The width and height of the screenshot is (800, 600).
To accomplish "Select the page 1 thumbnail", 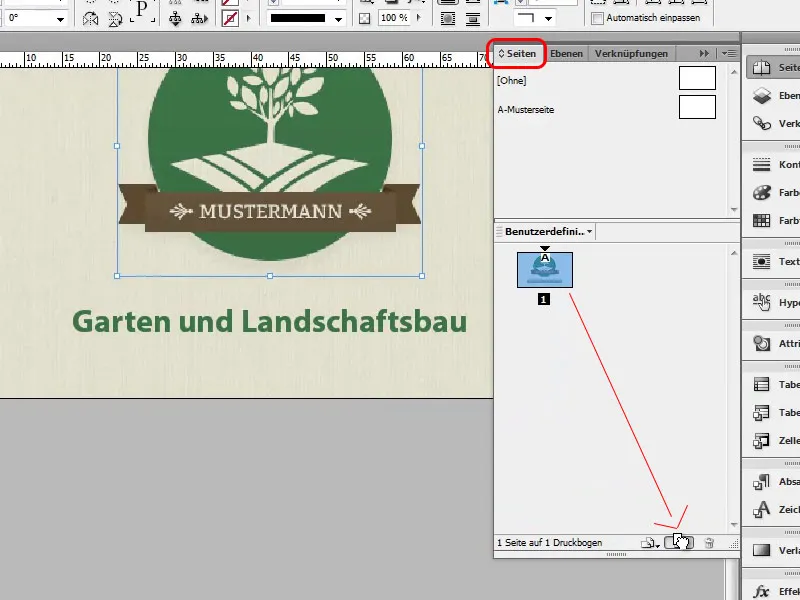I will coord(544,270).
